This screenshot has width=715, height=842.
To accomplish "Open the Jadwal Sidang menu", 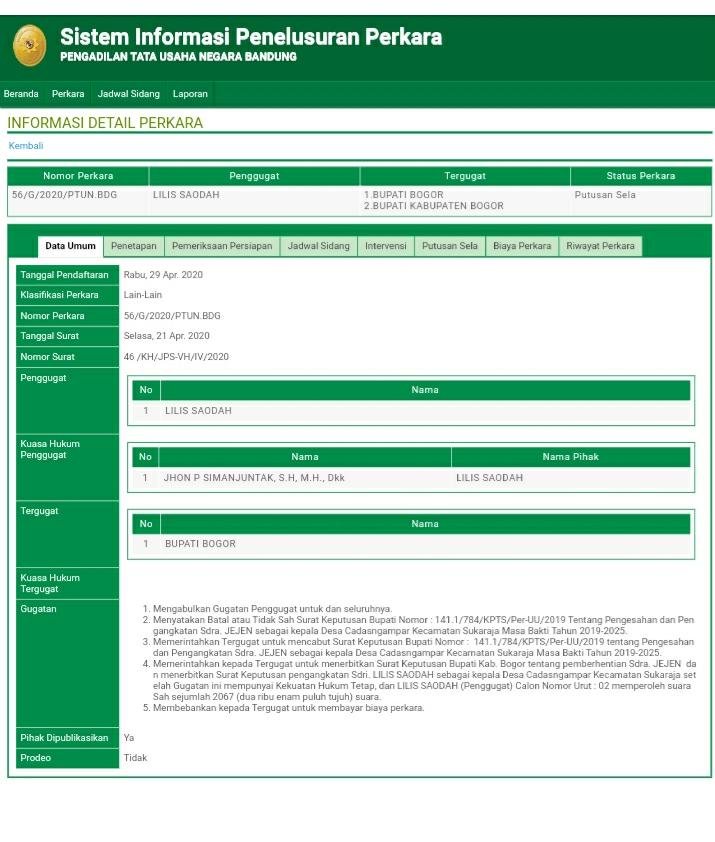I will pyautogui.click(x=128, y=94).
